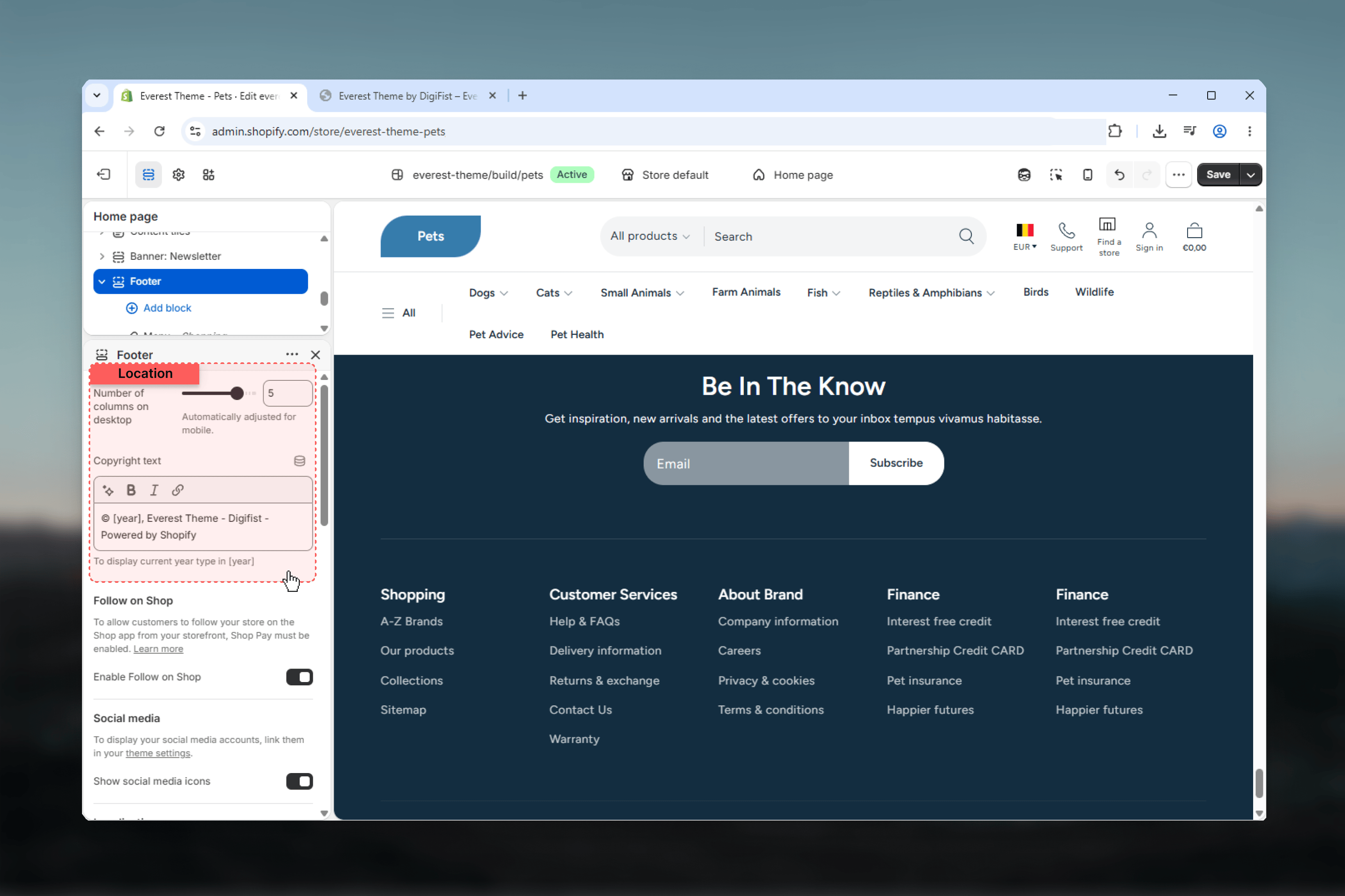The image size is (1345, 896).
Task: Open the Save button dropdown arrow
Action: pos(1251,174)
